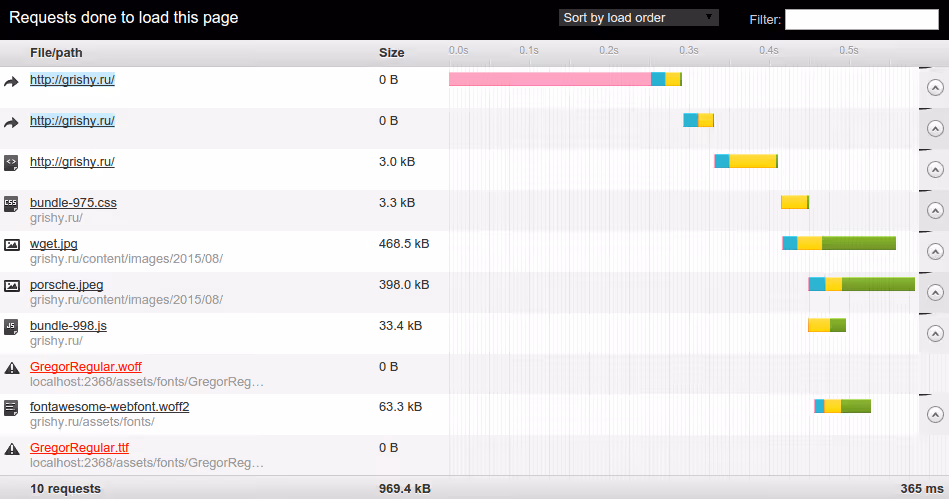The width and height of the screenshot is (949, 499).
Task: Click the HTML document icon in third row
Action: point(12,162)
